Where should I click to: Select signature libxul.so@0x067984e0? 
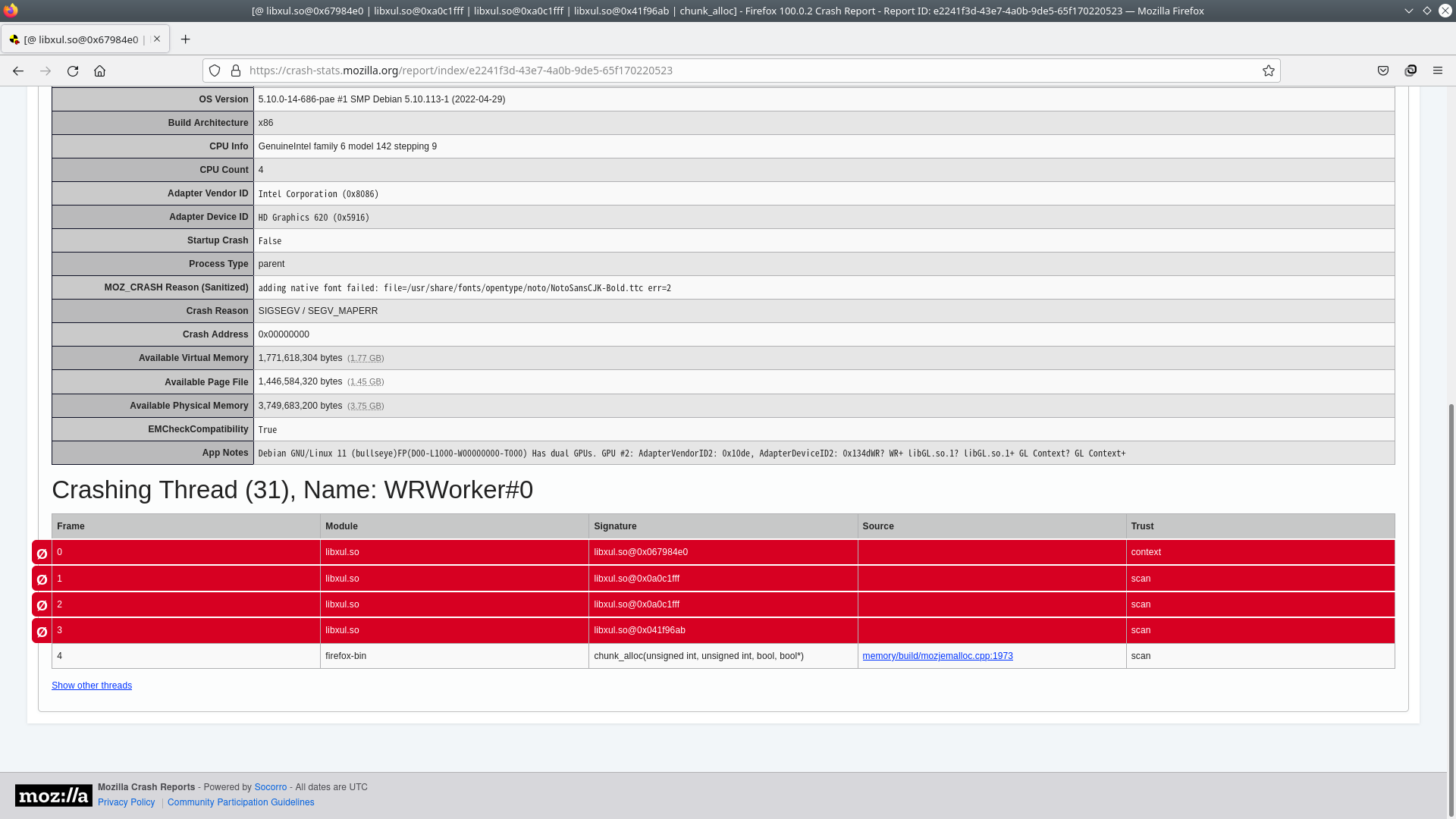[641, 552]
